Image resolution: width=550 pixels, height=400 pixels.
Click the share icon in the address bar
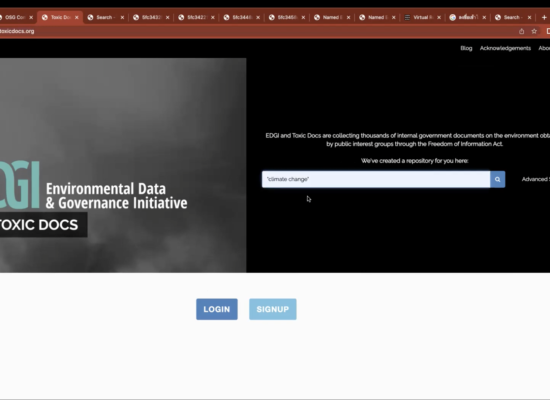tap(522, 31)
